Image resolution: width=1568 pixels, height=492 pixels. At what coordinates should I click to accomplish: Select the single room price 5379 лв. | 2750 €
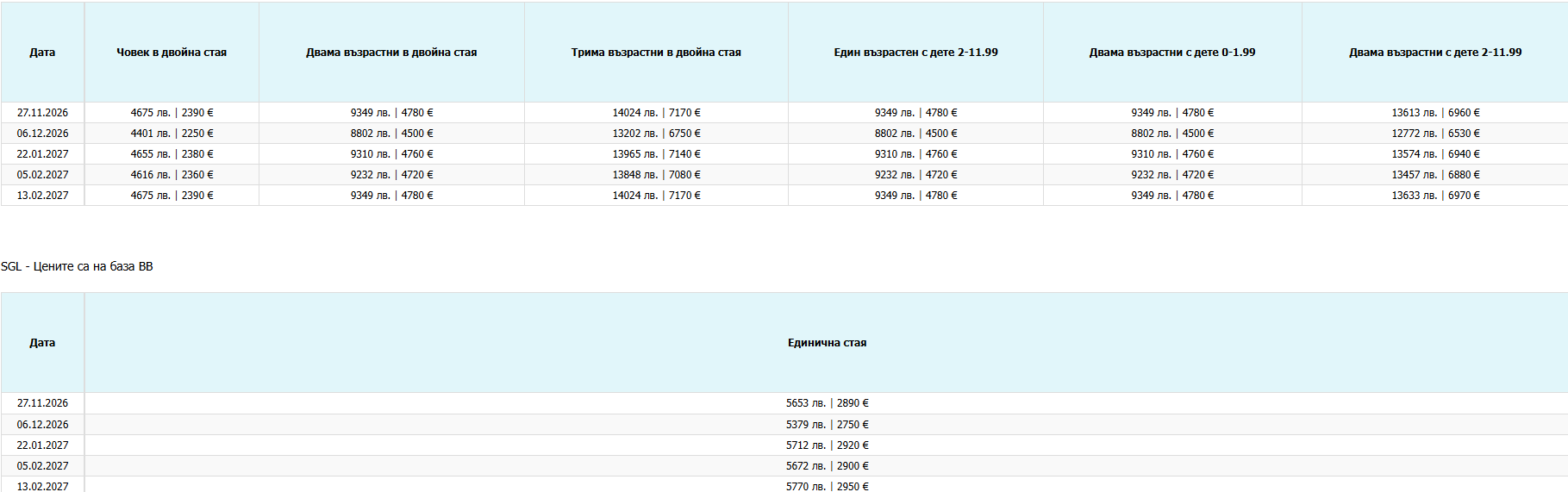(827, 425)
